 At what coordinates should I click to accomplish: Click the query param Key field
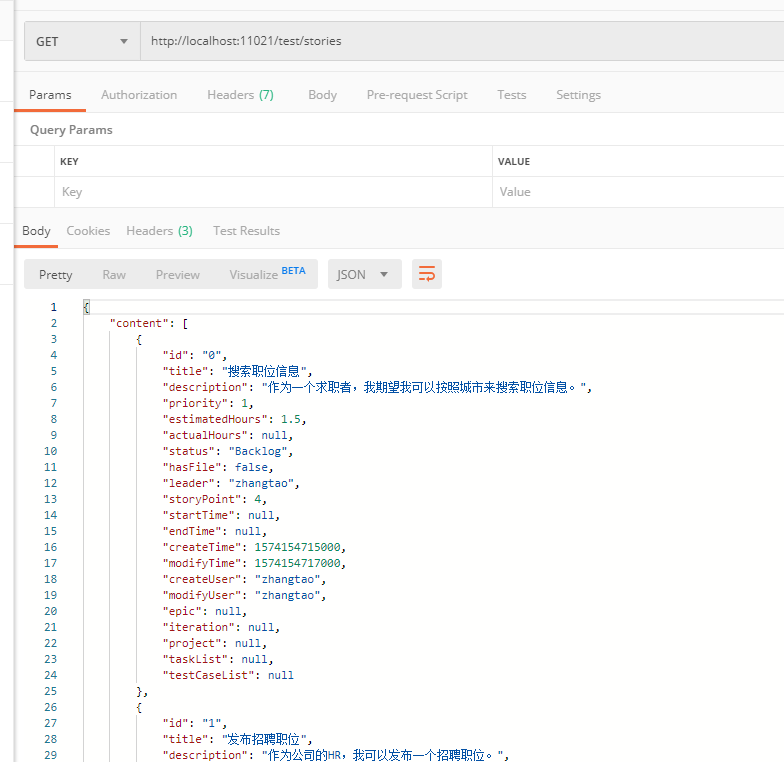click(274, 192)
